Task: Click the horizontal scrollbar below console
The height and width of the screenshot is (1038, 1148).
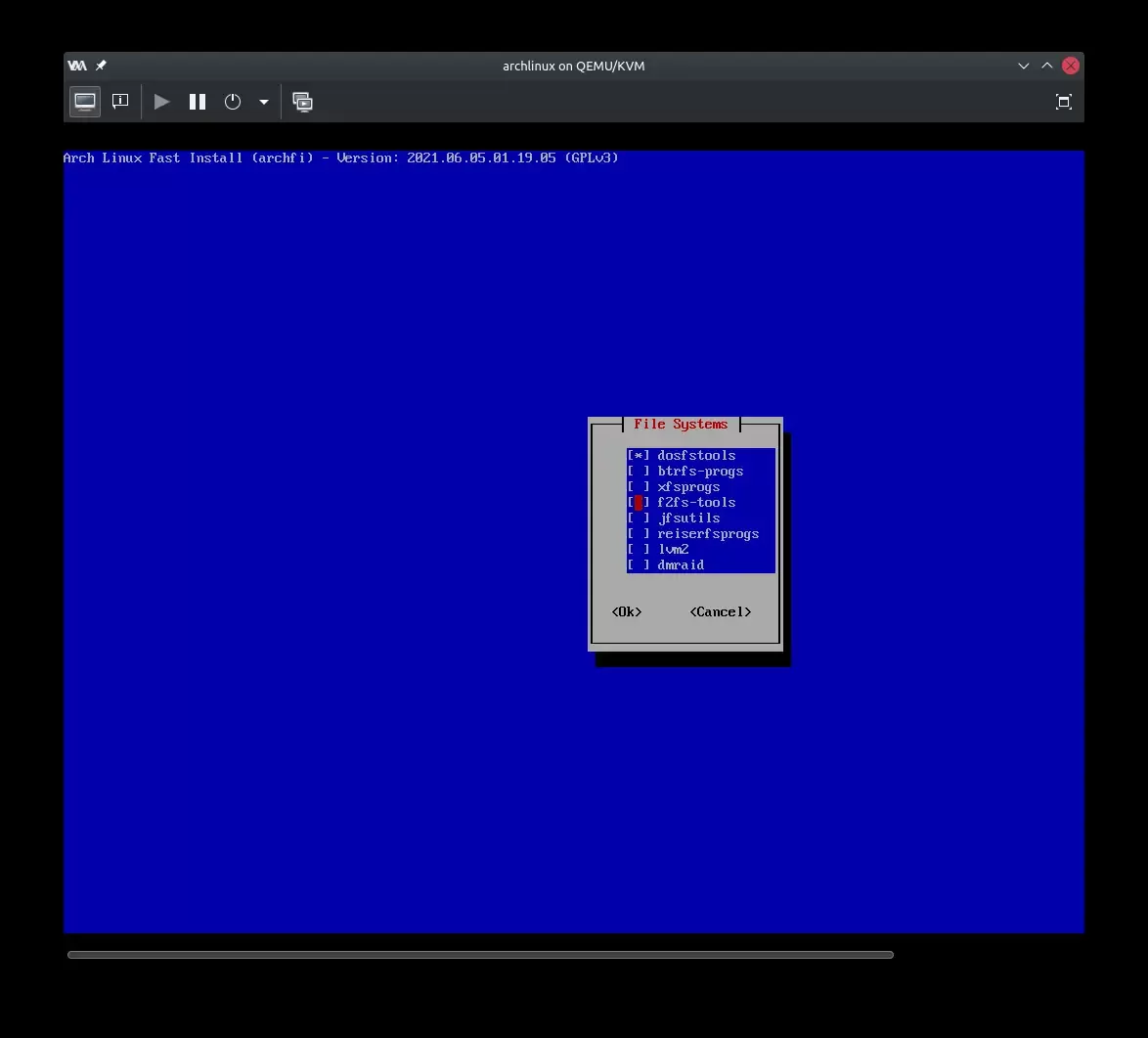Action: click(479, 955)
